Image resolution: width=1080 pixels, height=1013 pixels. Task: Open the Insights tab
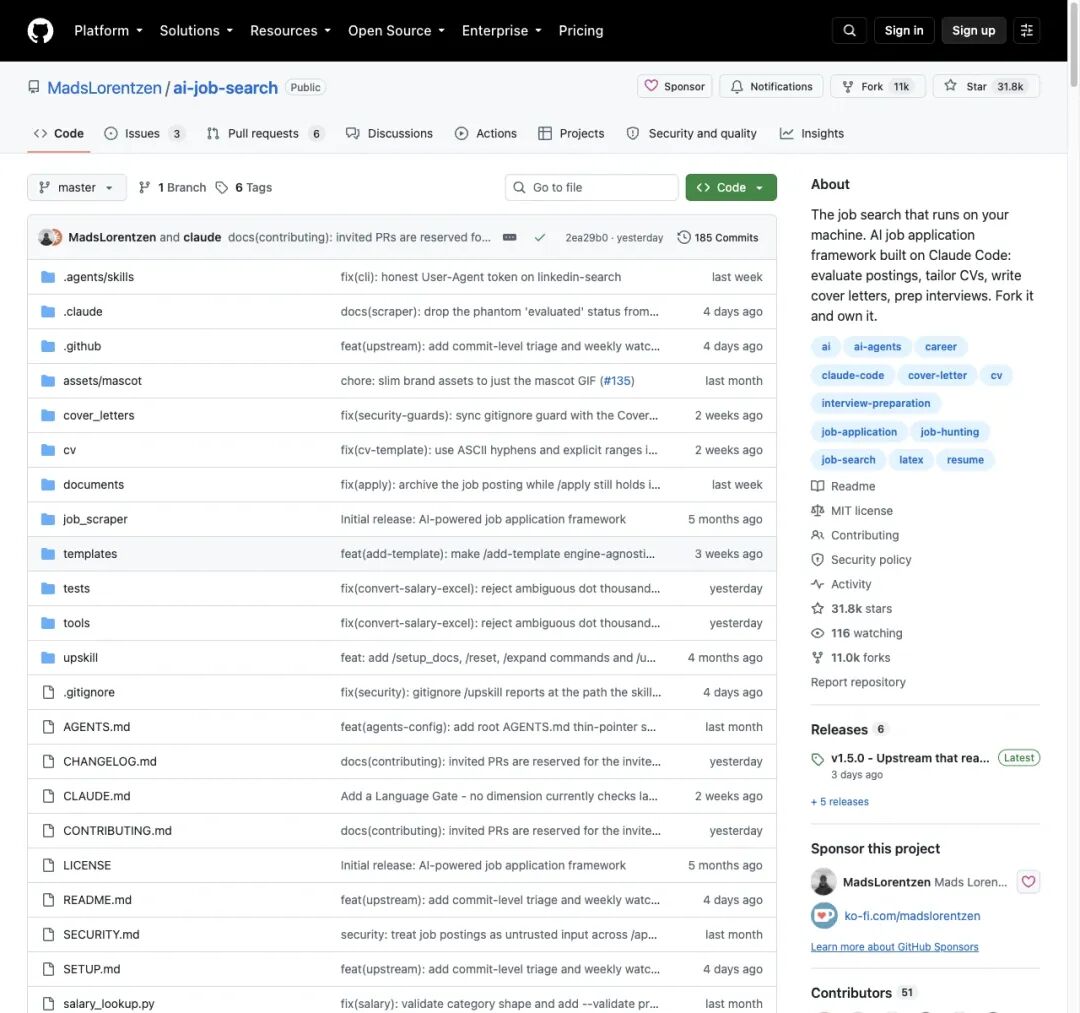811,134
